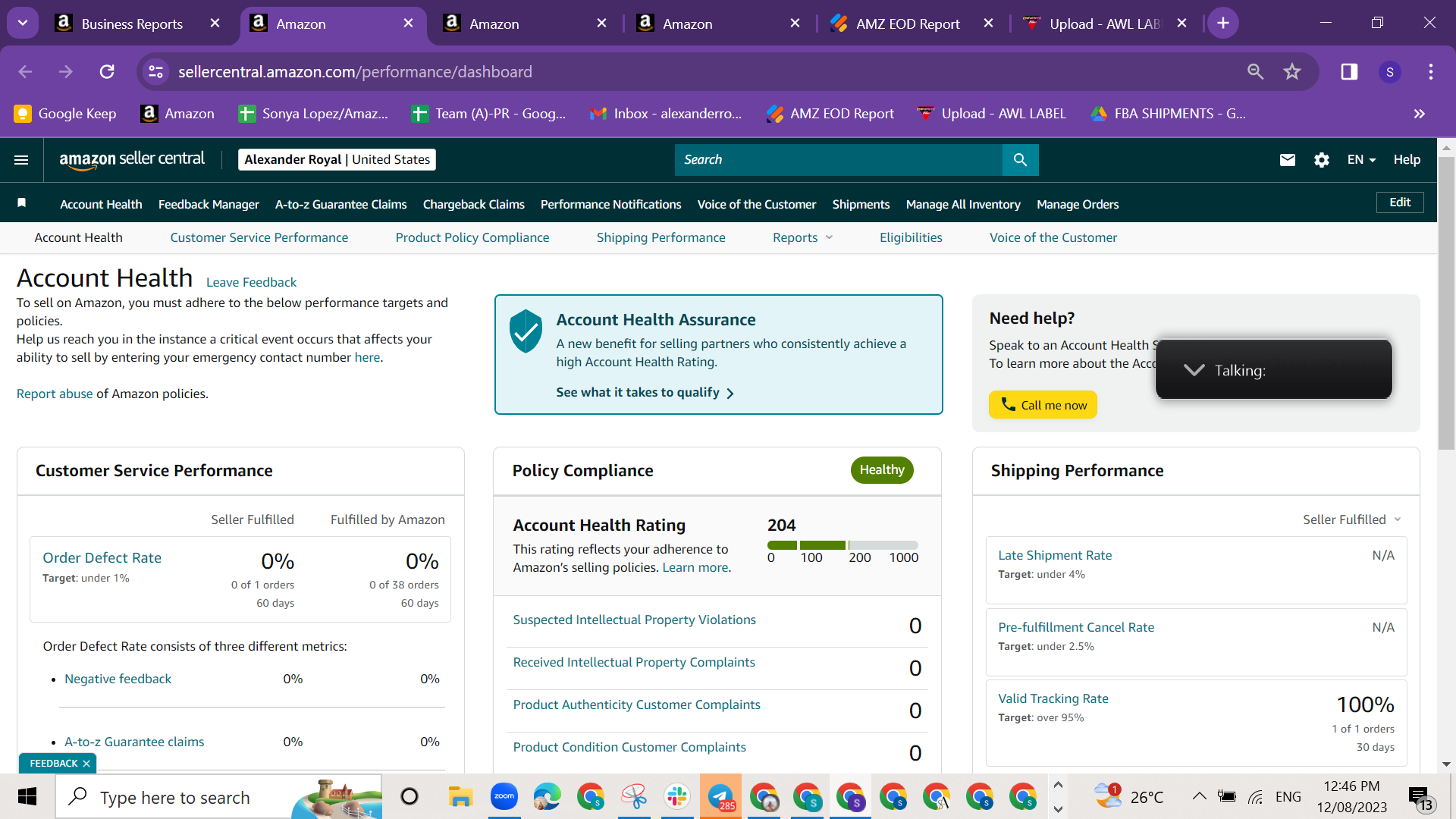Screen dimensions: 1456x819
Task: Open the Chrome three-dot menu
Action: [1431, 71]
